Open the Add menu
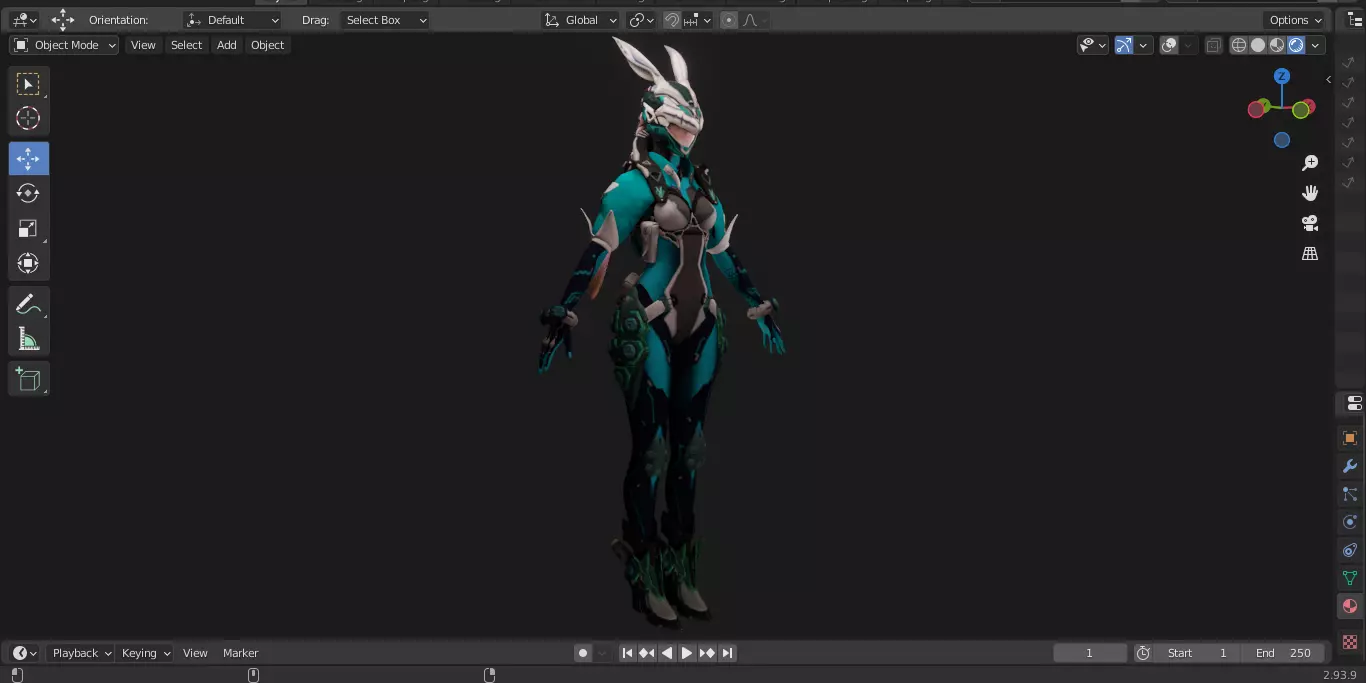The height and width of the screenshot is (683, 1366). (227, 45)
